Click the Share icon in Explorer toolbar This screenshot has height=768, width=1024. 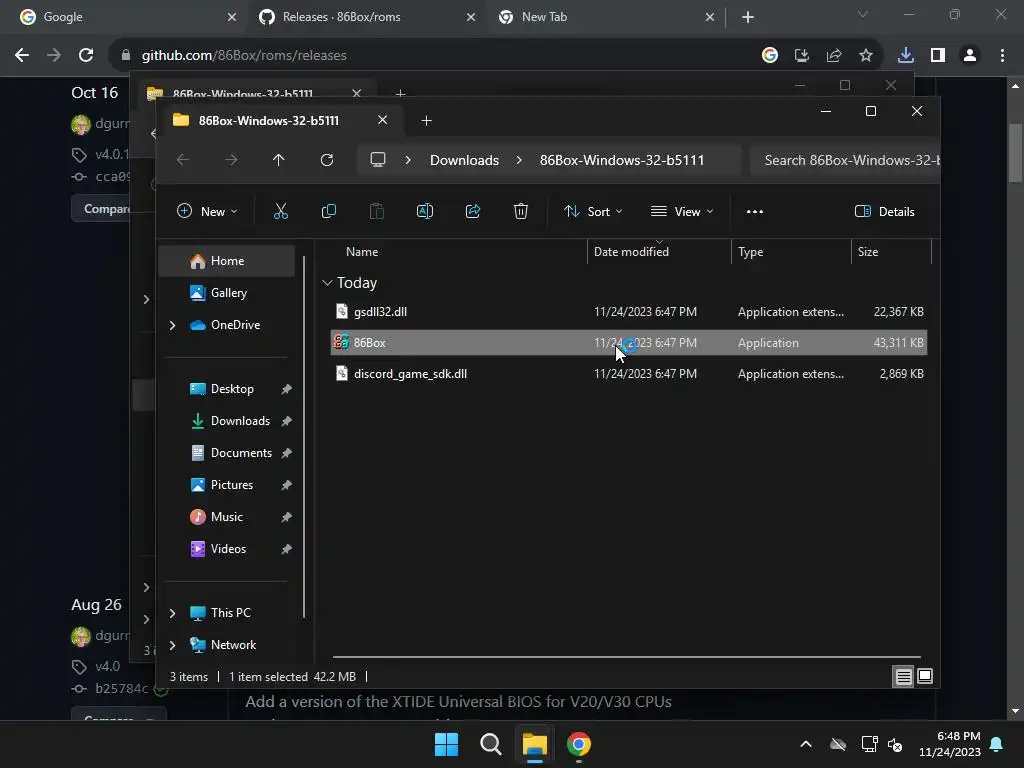click(x=473, y=211)
